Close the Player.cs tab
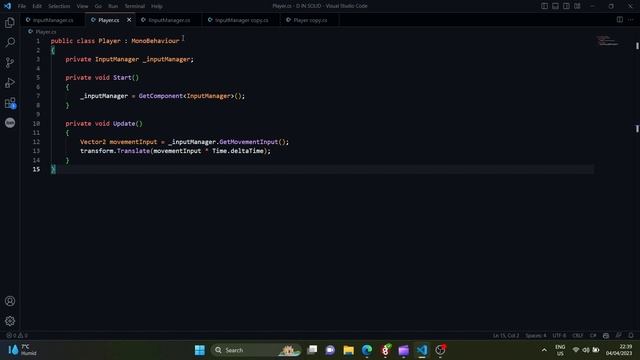The height and width of the screenshot is (360, 640). pyautogui.click(x=129, y=20)
